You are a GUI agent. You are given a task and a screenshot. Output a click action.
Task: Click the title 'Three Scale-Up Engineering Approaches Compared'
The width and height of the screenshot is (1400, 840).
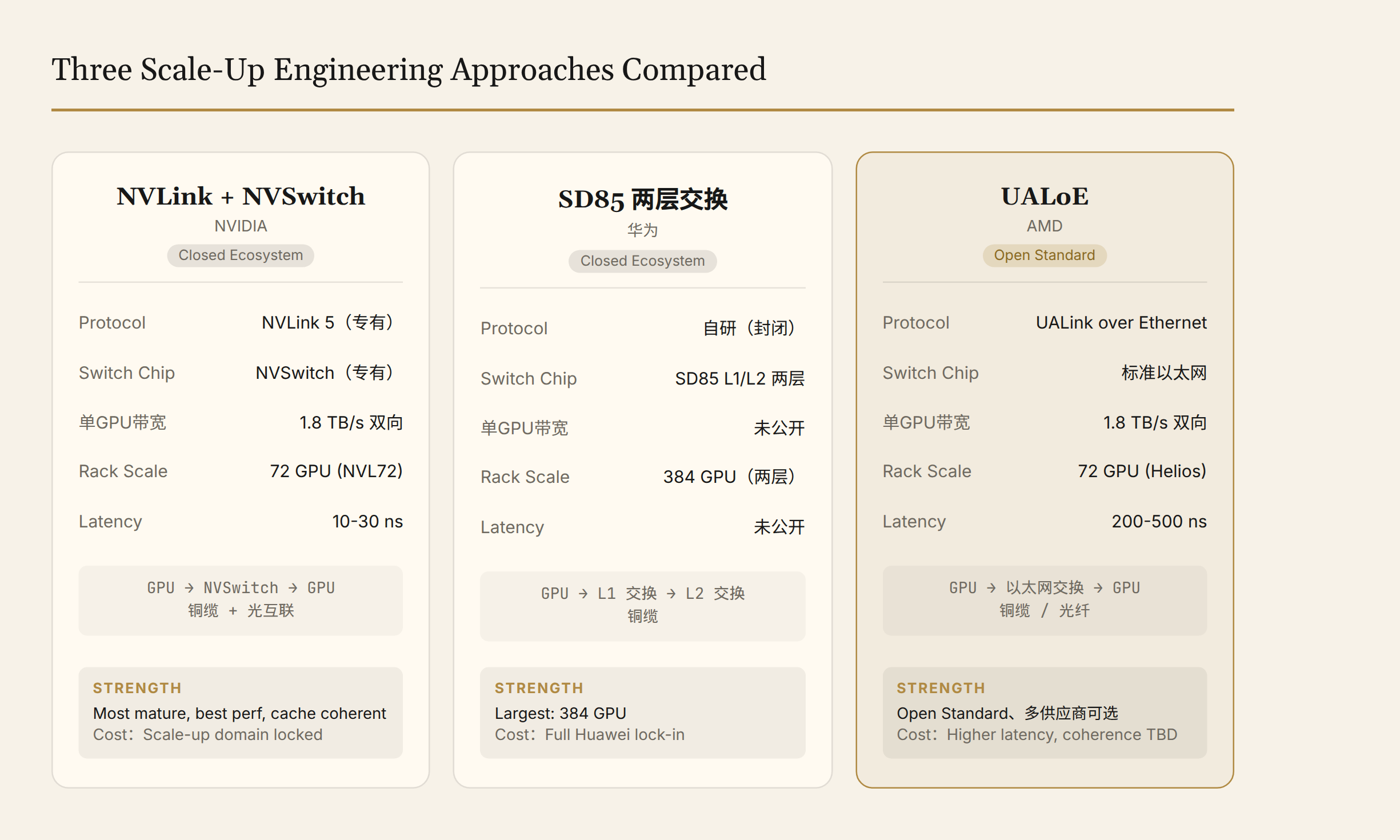[x=409, y=70]
